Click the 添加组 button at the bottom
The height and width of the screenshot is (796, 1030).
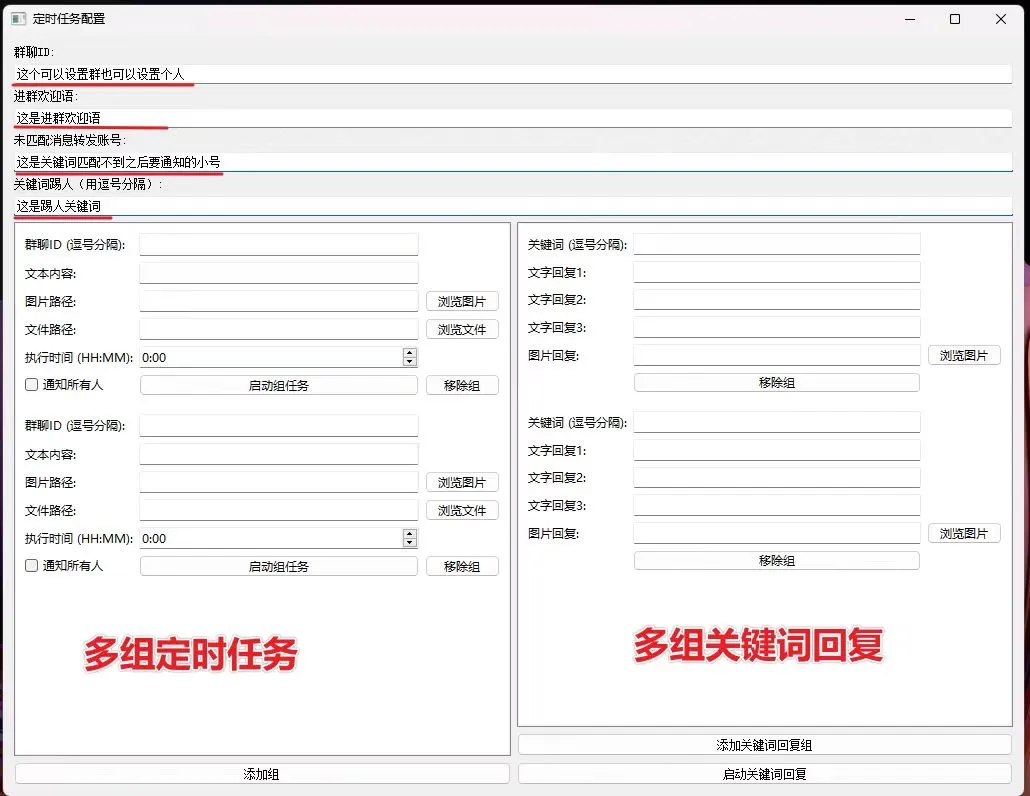[x=262, y=774]
